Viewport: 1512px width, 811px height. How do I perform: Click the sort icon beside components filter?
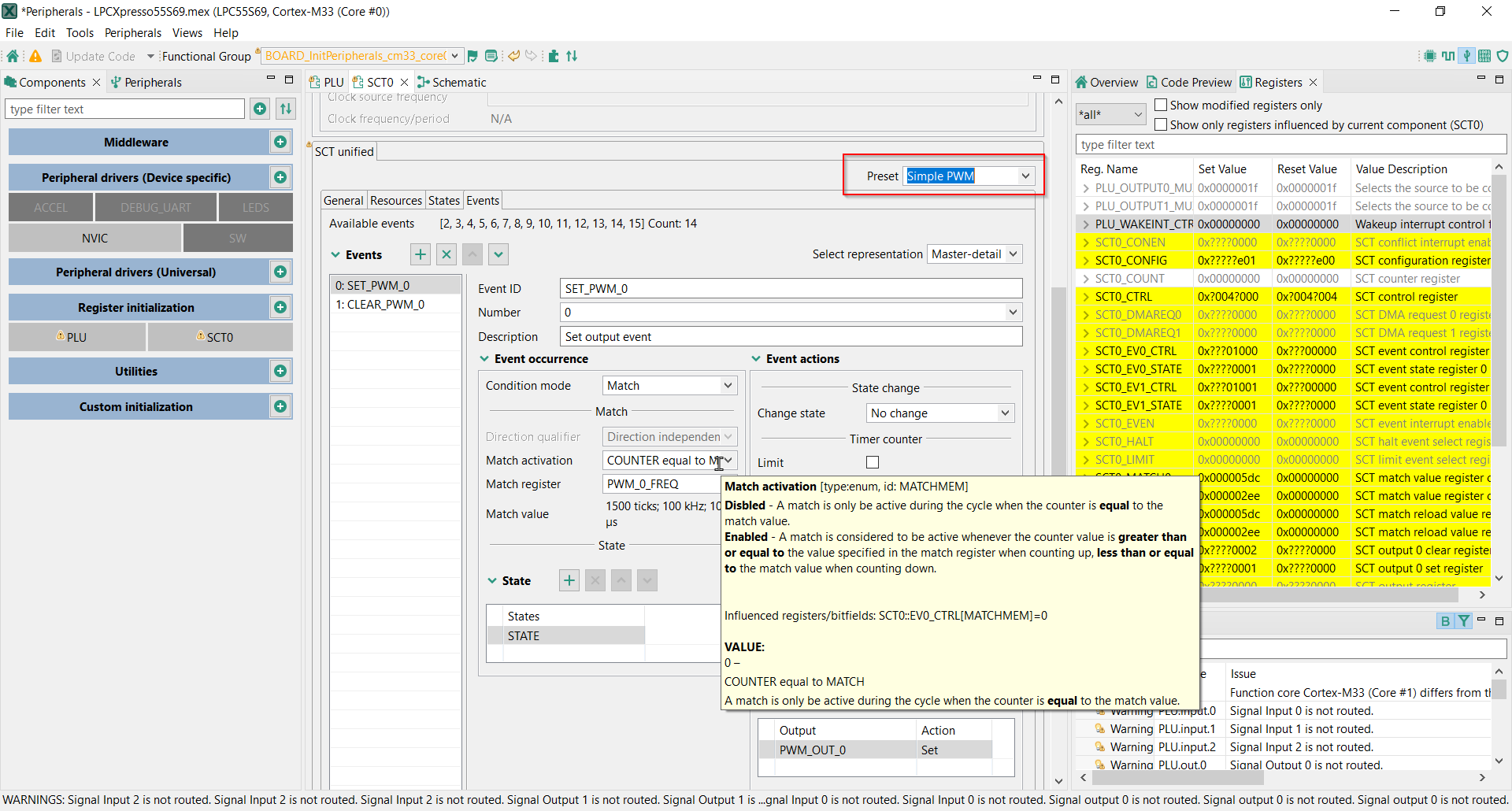click(286, 109)
